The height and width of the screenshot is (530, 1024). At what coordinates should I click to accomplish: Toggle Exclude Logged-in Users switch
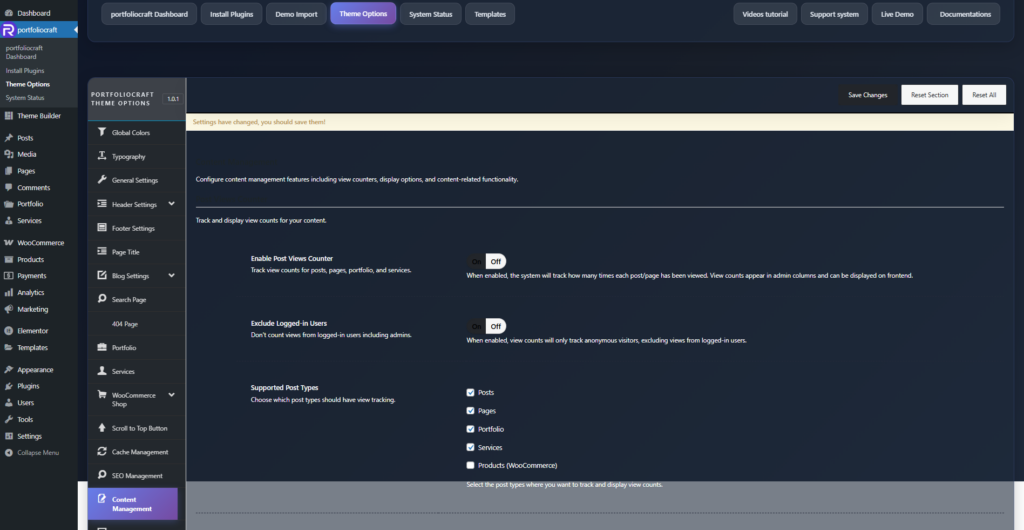pyautogui.click(x=487, y=326)
